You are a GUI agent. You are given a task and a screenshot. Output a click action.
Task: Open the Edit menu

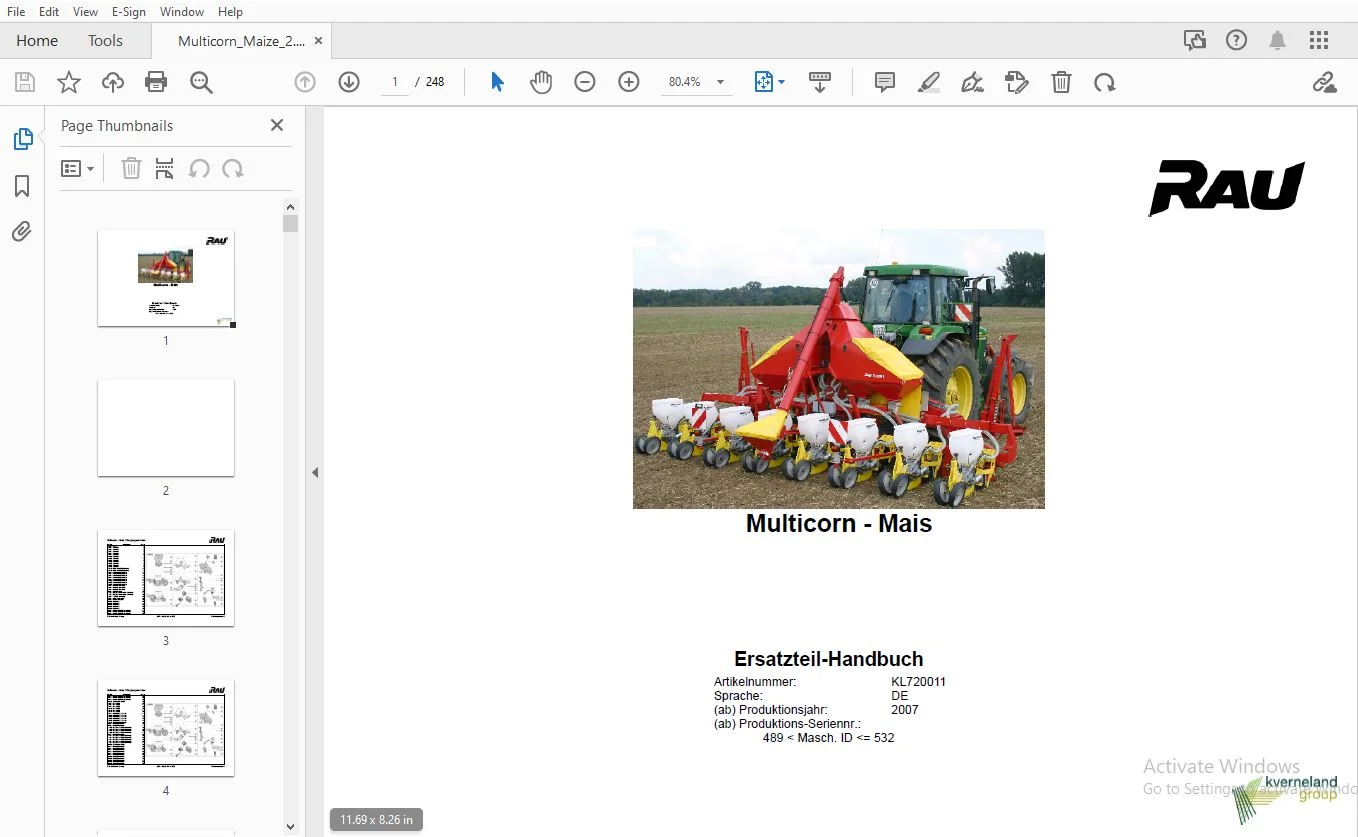pyautogui.click(x=49, y=11)
